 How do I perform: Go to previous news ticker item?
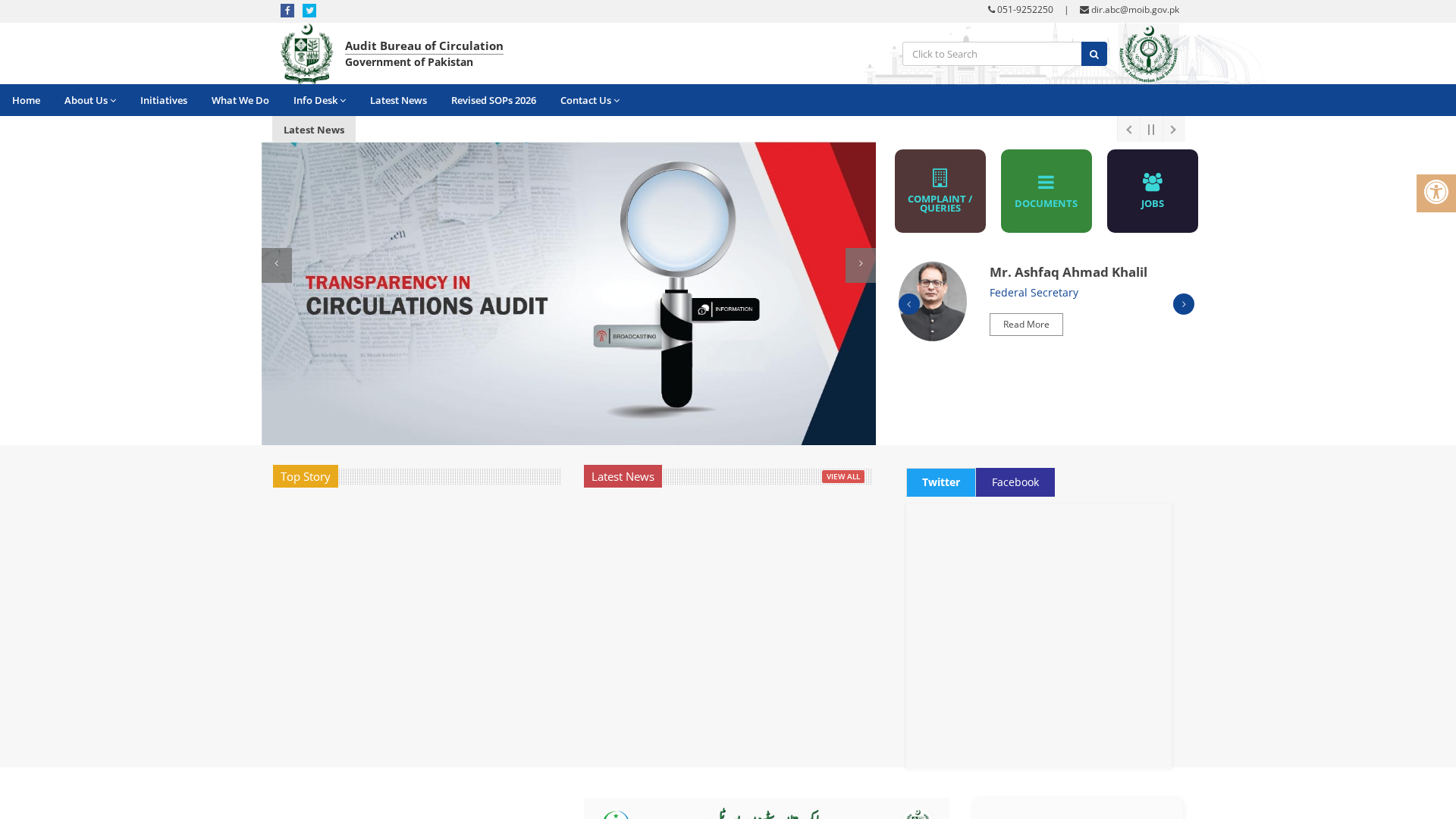coord(1128,130)
